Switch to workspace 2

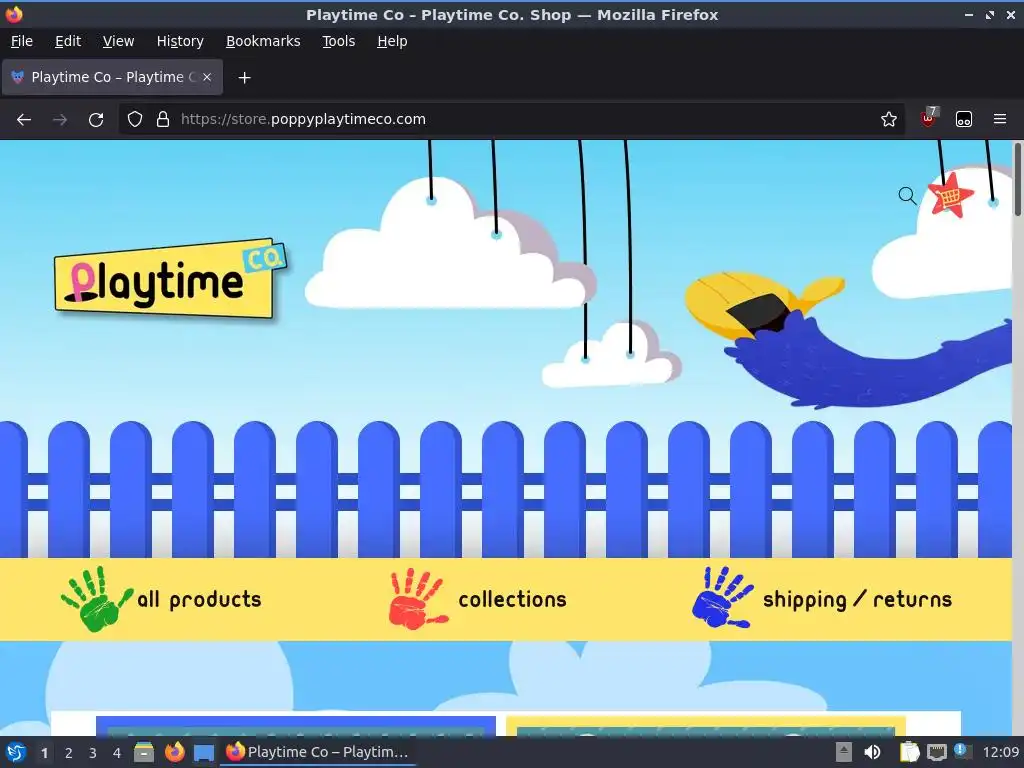click(69, 753)
